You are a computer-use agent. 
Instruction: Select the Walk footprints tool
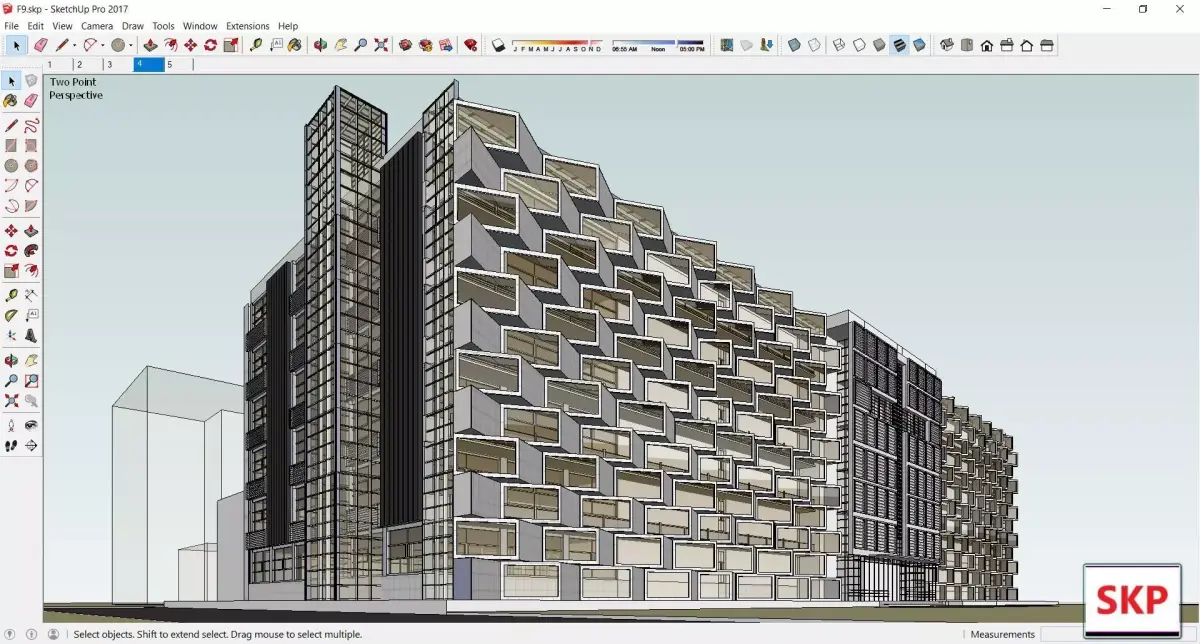tap(11, 445)
